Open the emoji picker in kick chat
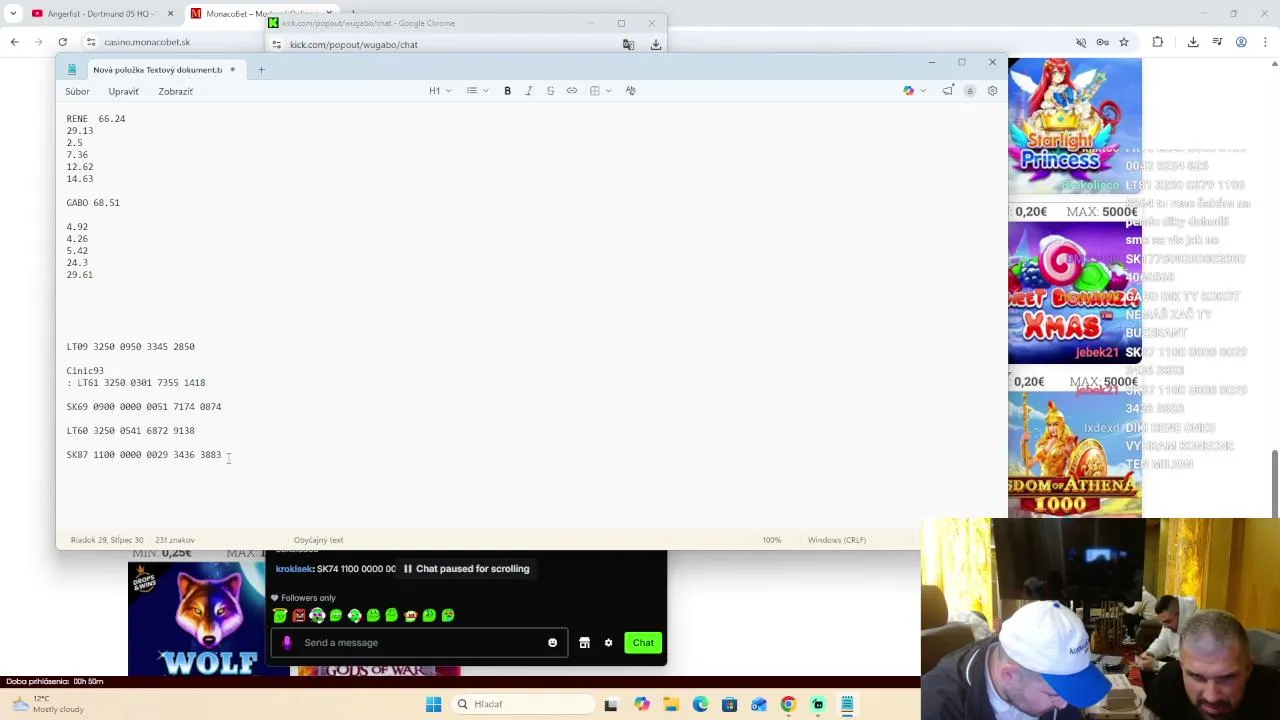The height and width of the screenshot is (720, 1280). coord(552,643)
